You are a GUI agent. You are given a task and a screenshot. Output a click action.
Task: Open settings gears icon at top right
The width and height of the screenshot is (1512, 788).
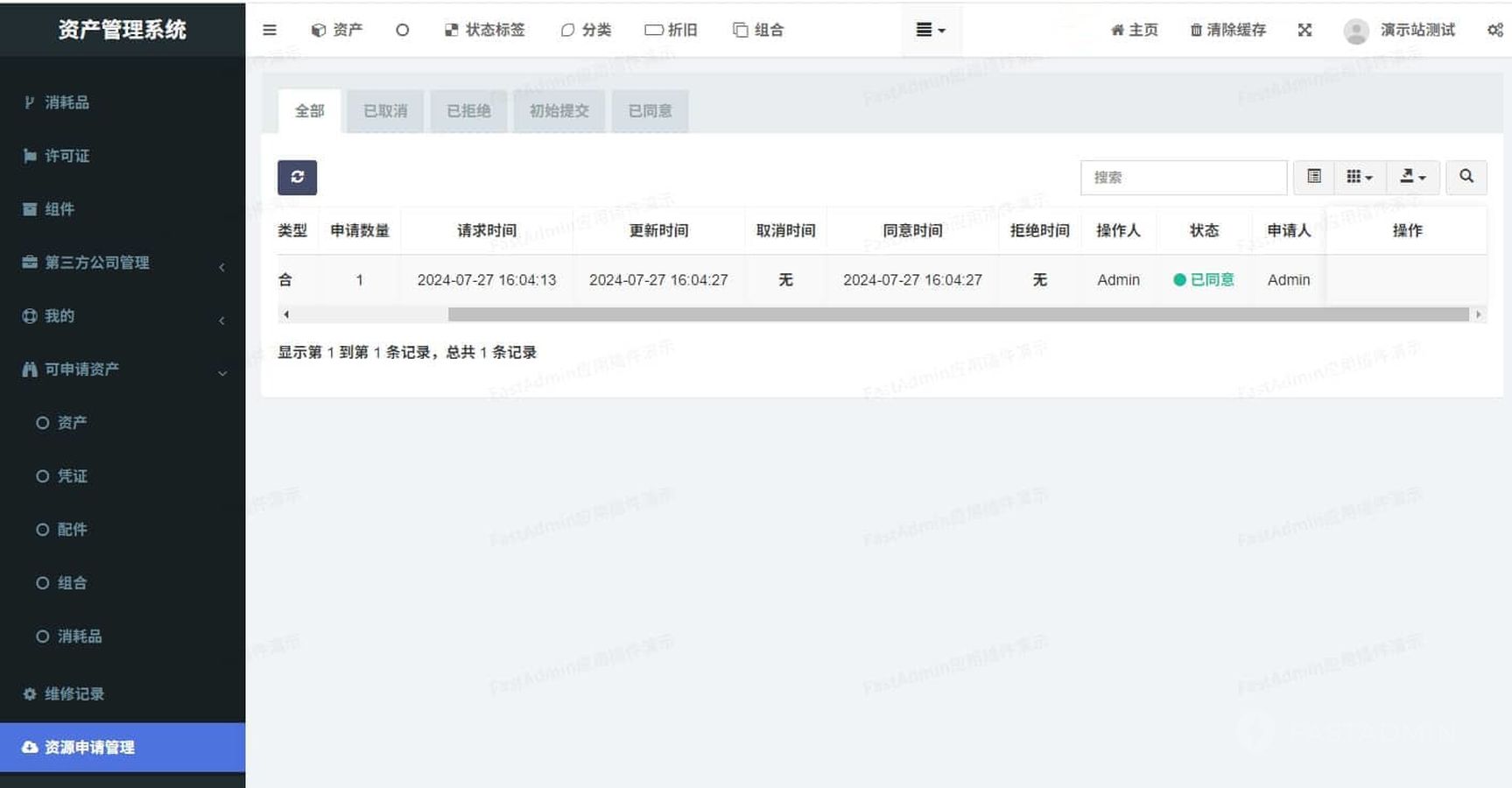pos(1494,30)
